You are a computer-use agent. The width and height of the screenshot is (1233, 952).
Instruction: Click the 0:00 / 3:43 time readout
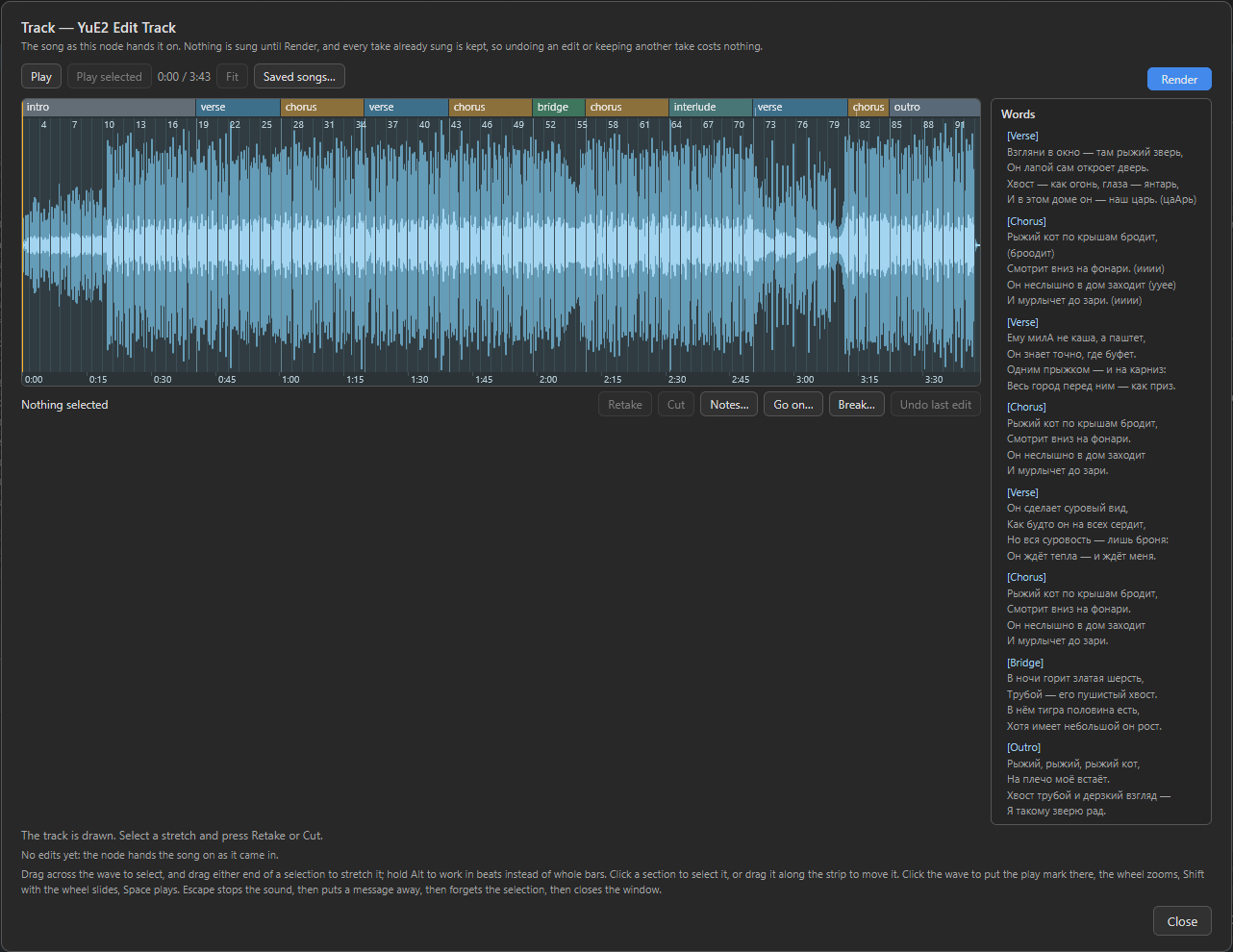point(184,77)
